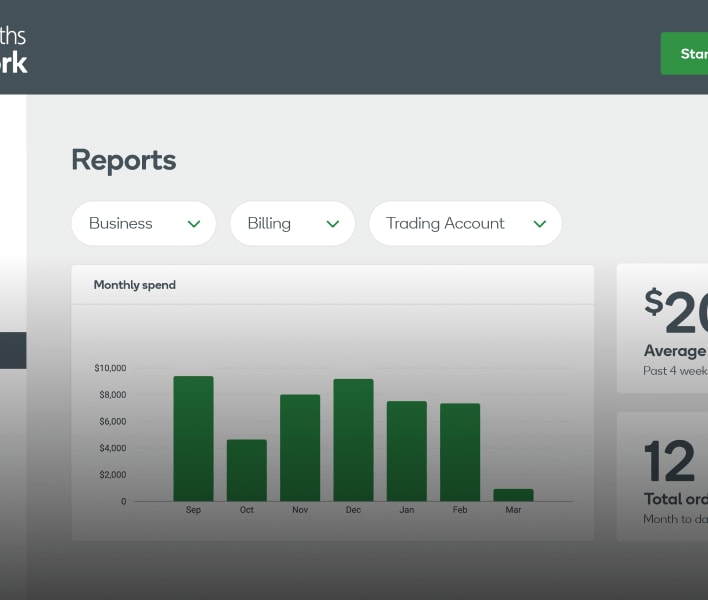Open the Average spend stat card
Screen dimensions: 708x600
[x=663, y=329]
